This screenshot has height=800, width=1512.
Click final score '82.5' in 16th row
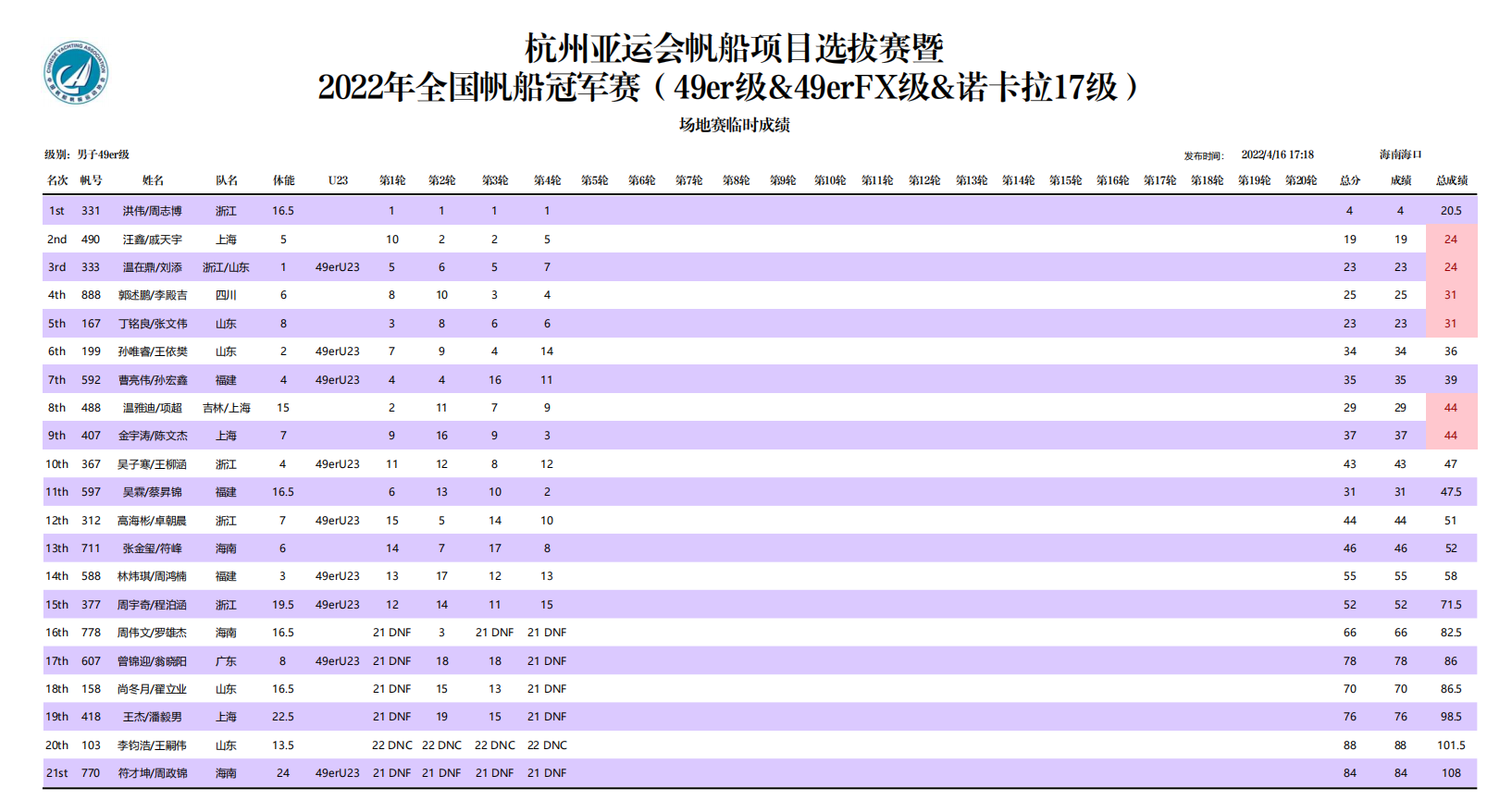pos(1451,633)
